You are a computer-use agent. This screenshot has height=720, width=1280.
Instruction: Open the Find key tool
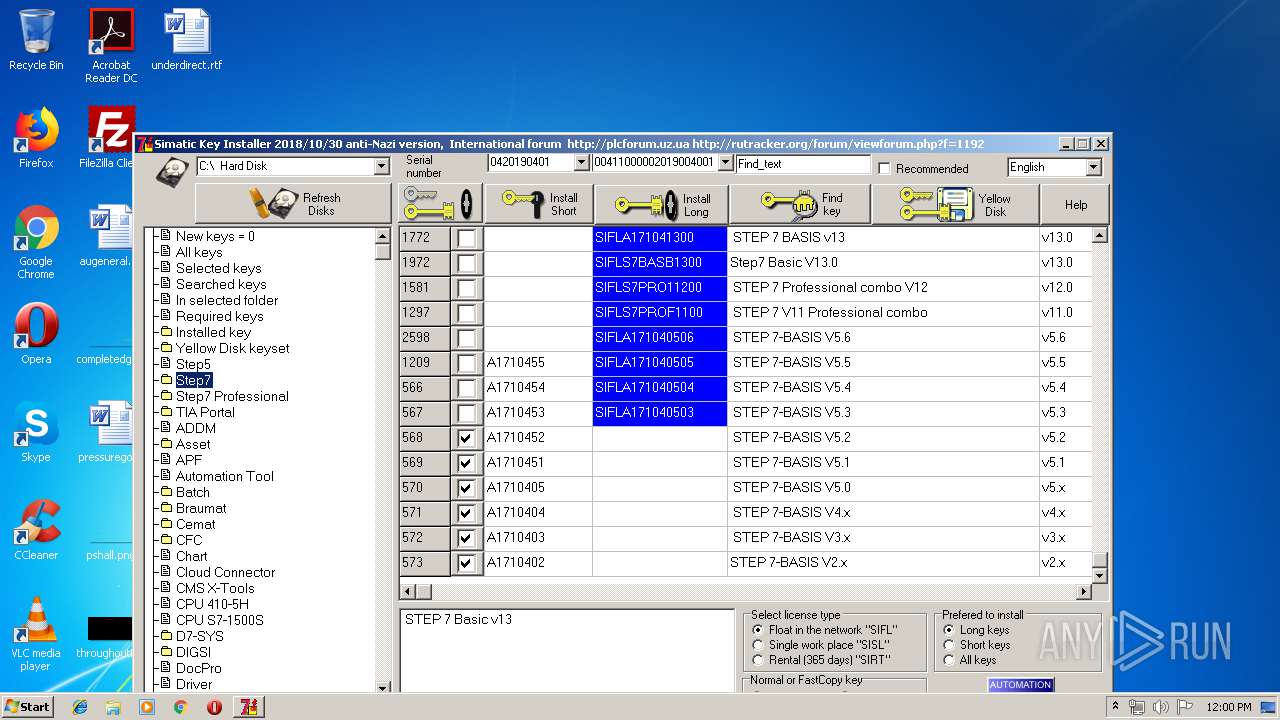(800, 204)
